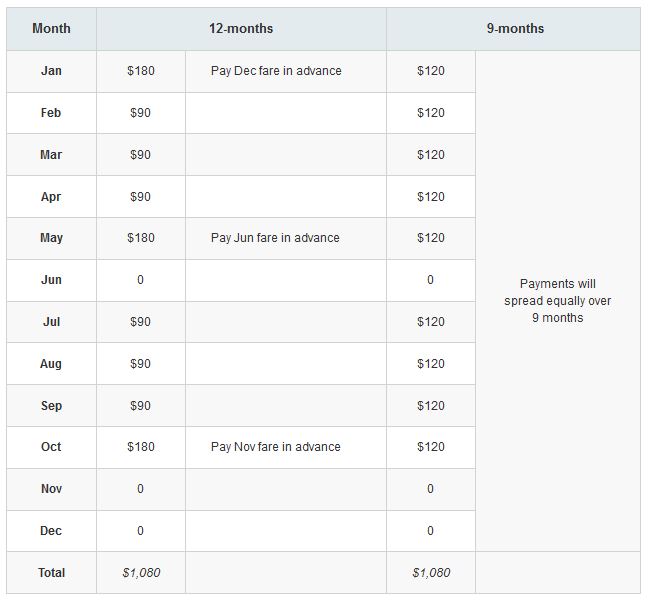Click the Month column header

coord(51,29)
